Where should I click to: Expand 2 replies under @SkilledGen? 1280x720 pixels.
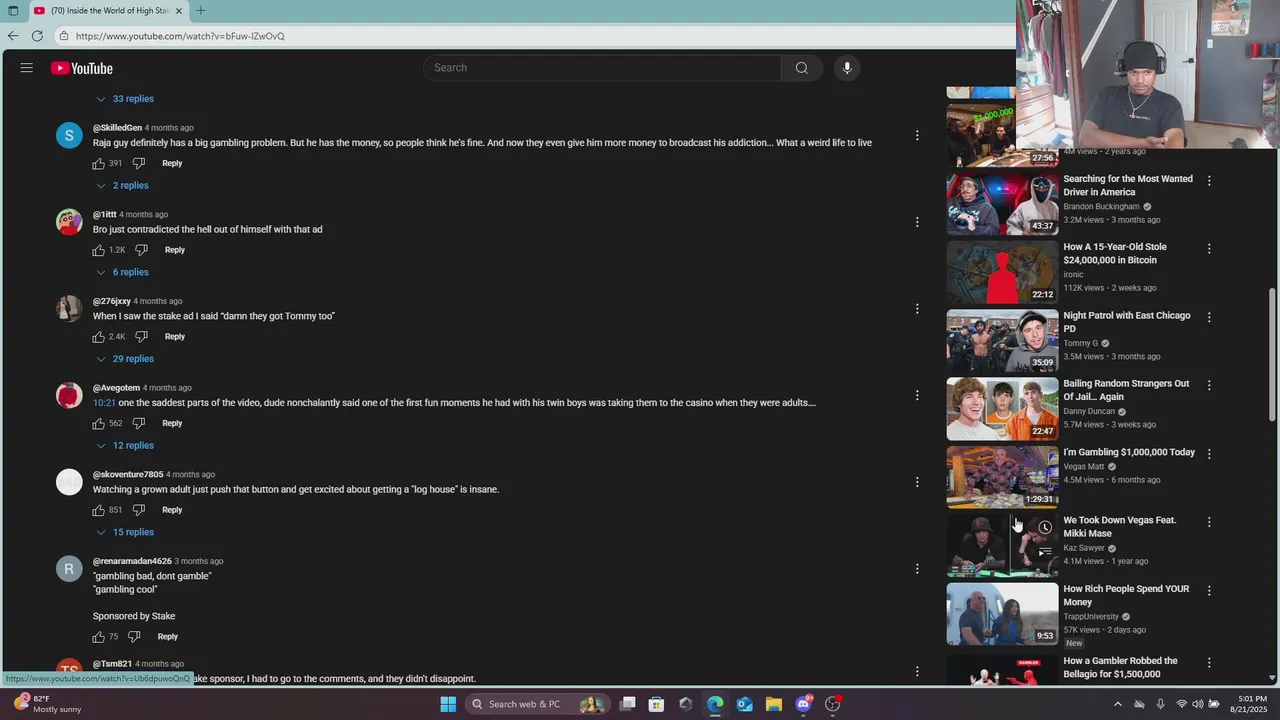(x=122, y=186)
